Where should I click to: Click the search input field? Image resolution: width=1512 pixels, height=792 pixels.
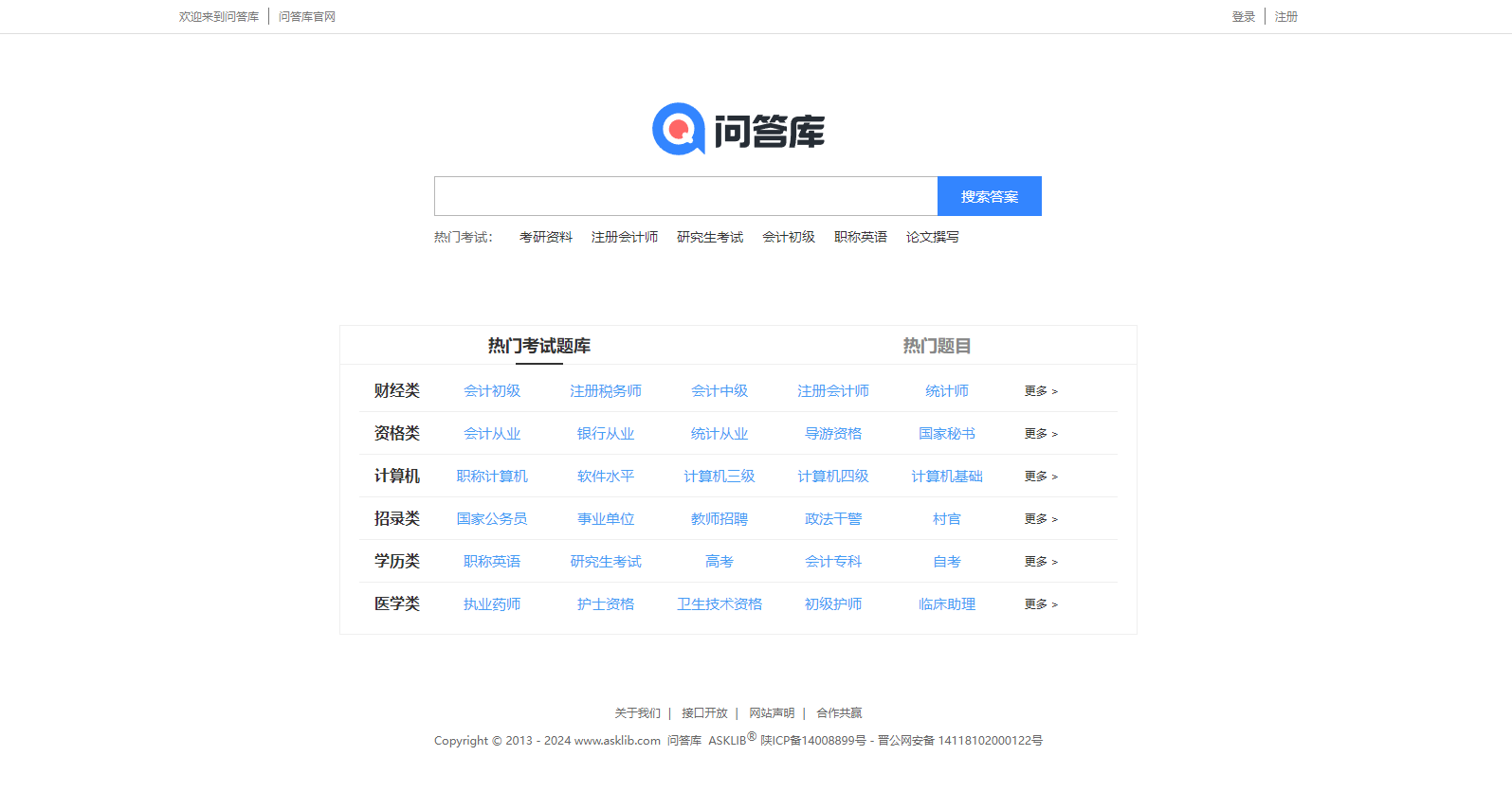click(686, 196)
